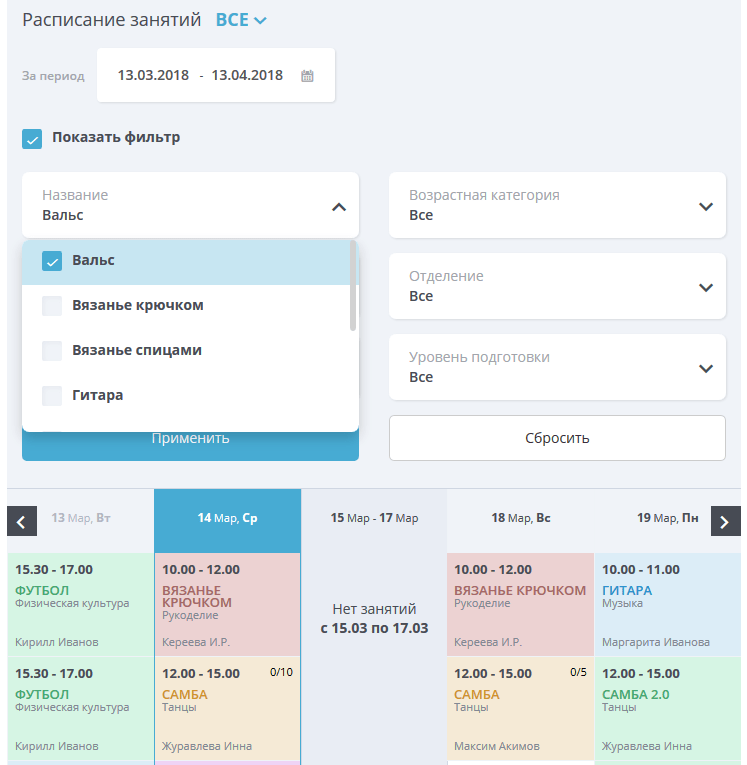Image resolution: width=747 pixels, height=765 pixels.
Task: Open the ВСЕ schedule type selector
Action: coord(241,20)
